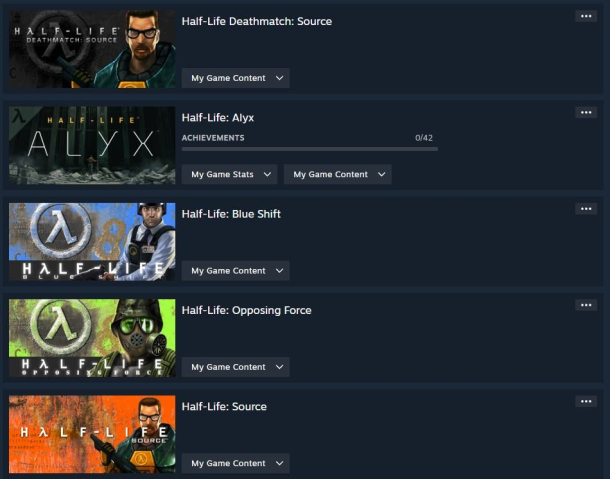This screenshot has height=479, width=610.
Task: Open more options for Half-Life: Opposing Force
Action: point(586,305)
